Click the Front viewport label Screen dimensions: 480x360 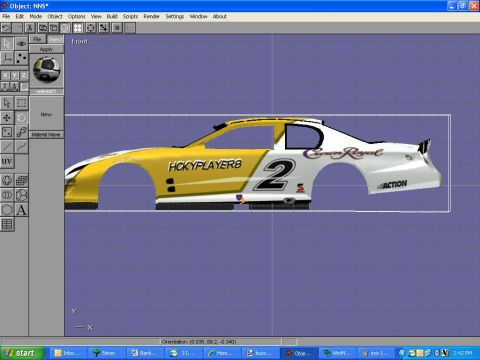pyautogui.click(x=80, y=41)
